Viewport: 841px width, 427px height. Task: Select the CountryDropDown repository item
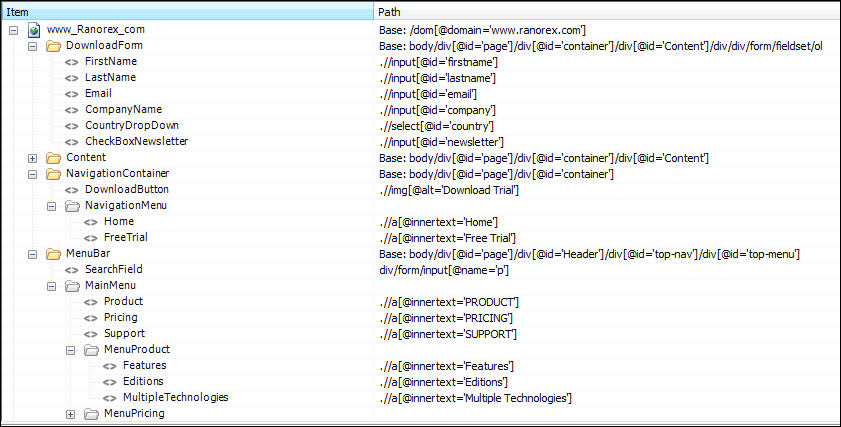click(x=131, y=126)
